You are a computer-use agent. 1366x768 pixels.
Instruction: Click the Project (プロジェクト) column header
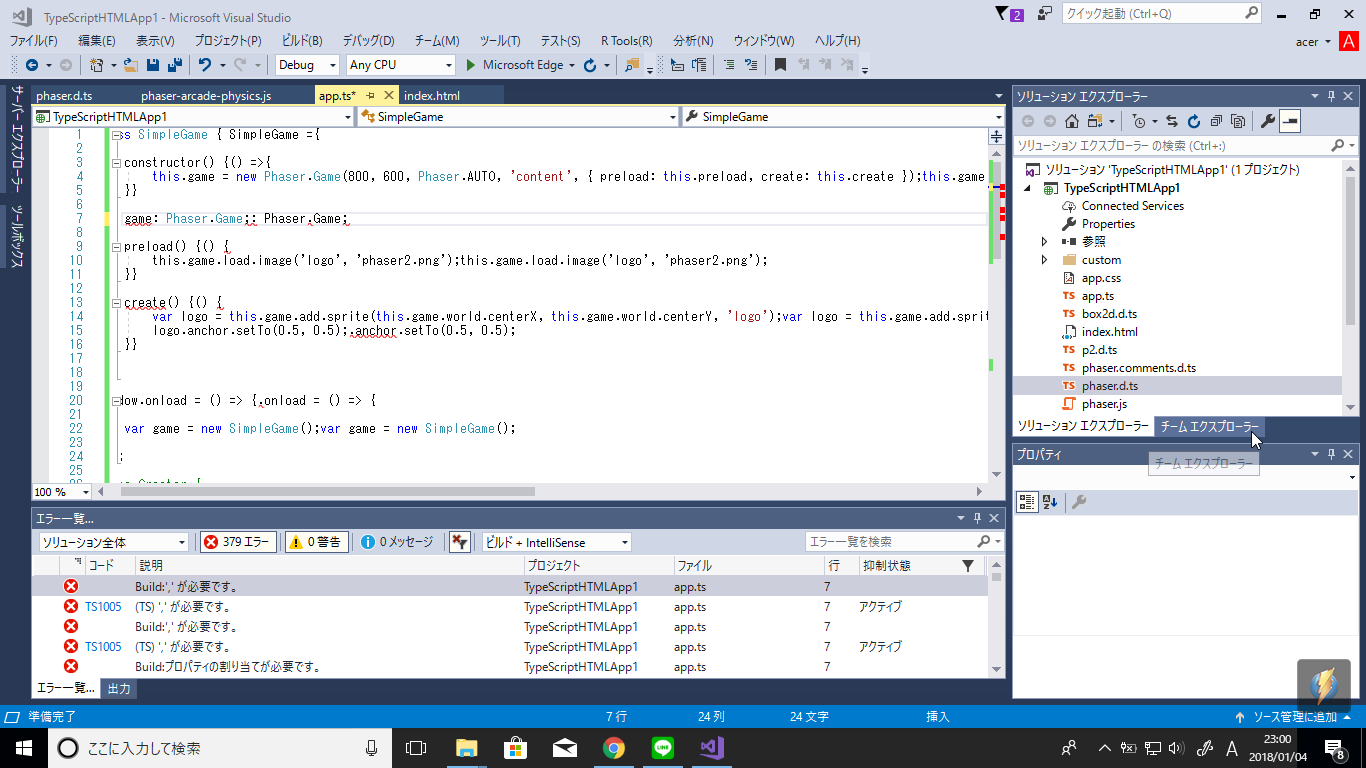coord(597,566)
